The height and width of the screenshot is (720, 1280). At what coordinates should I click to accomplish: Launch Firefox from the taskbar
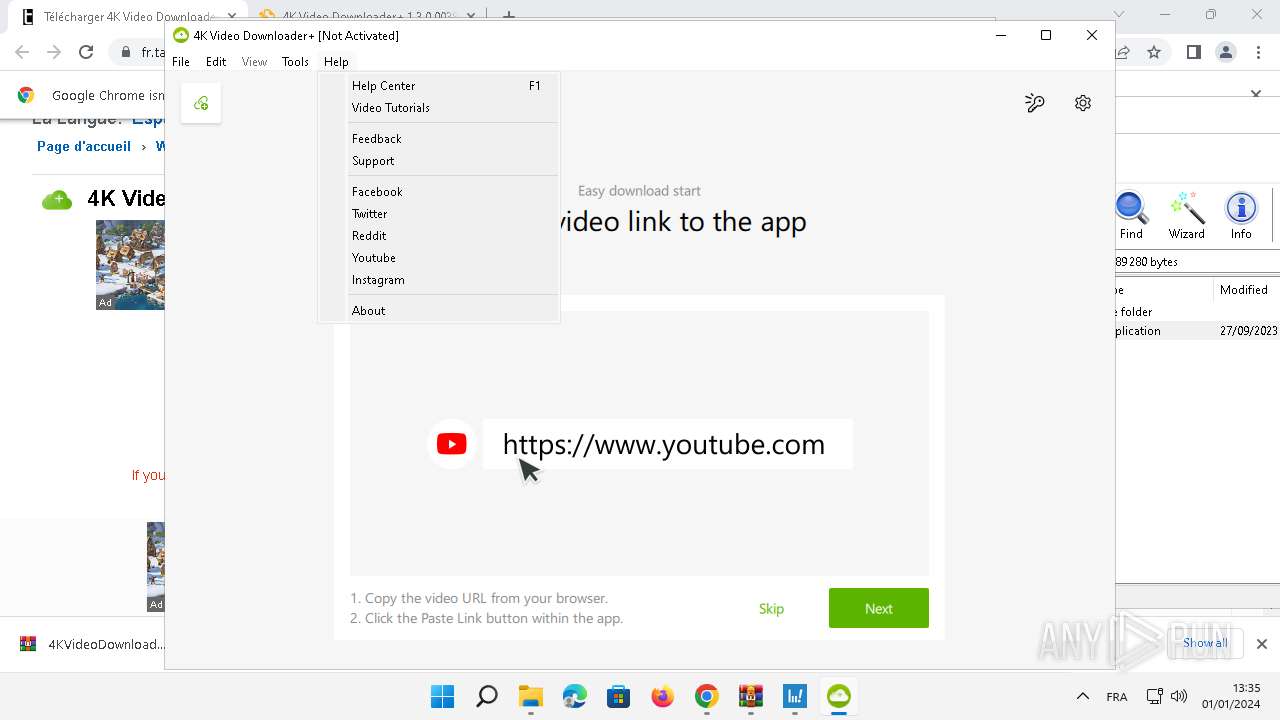pyautogui.click(x=662, y=696)
